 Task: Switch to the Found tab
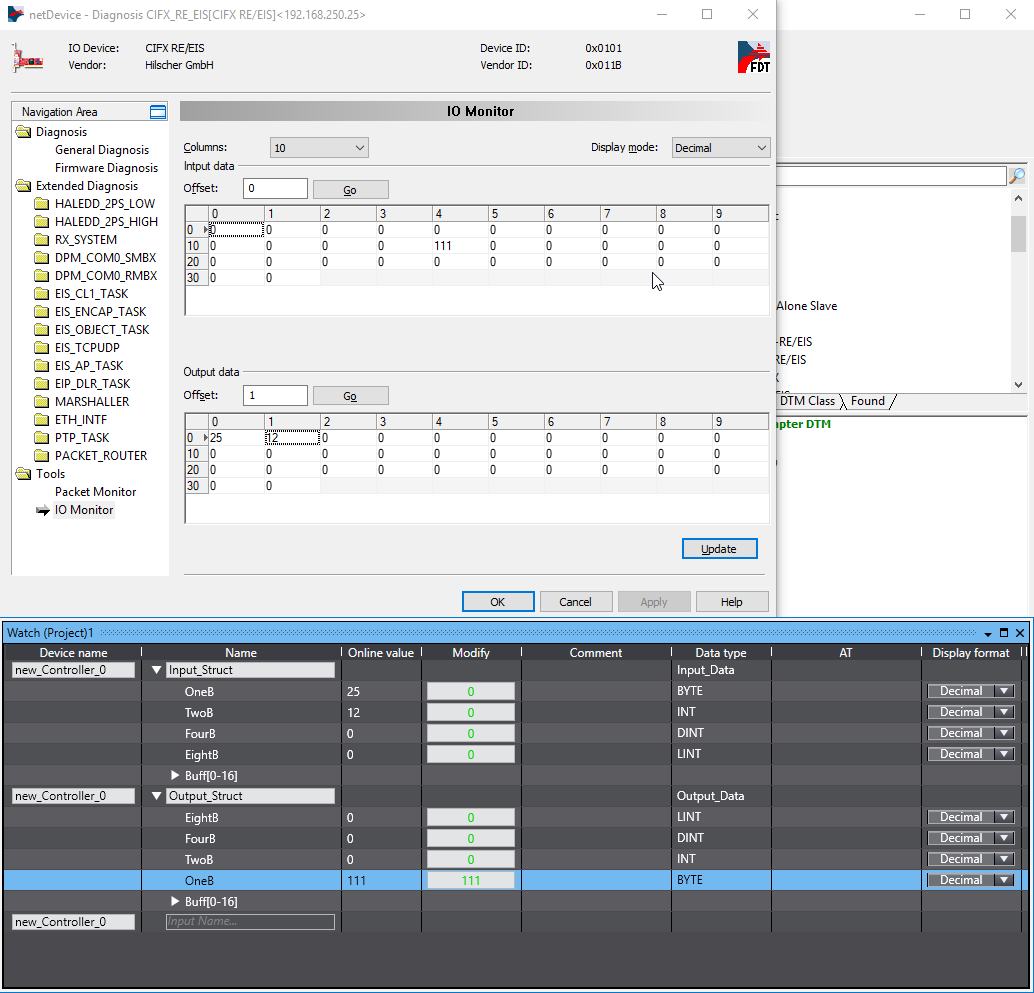click(867, 401)
